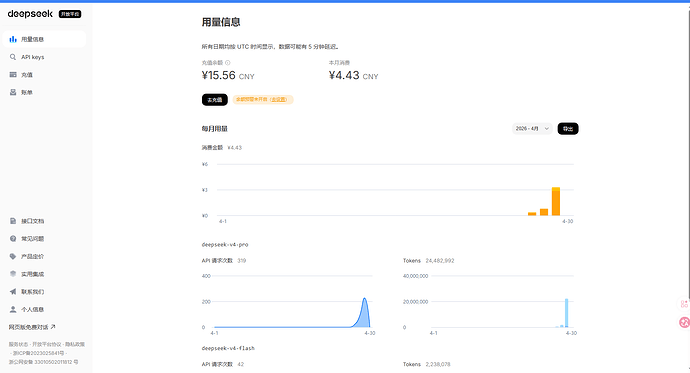Click the lower pink circular floating icon

[684, 322]
